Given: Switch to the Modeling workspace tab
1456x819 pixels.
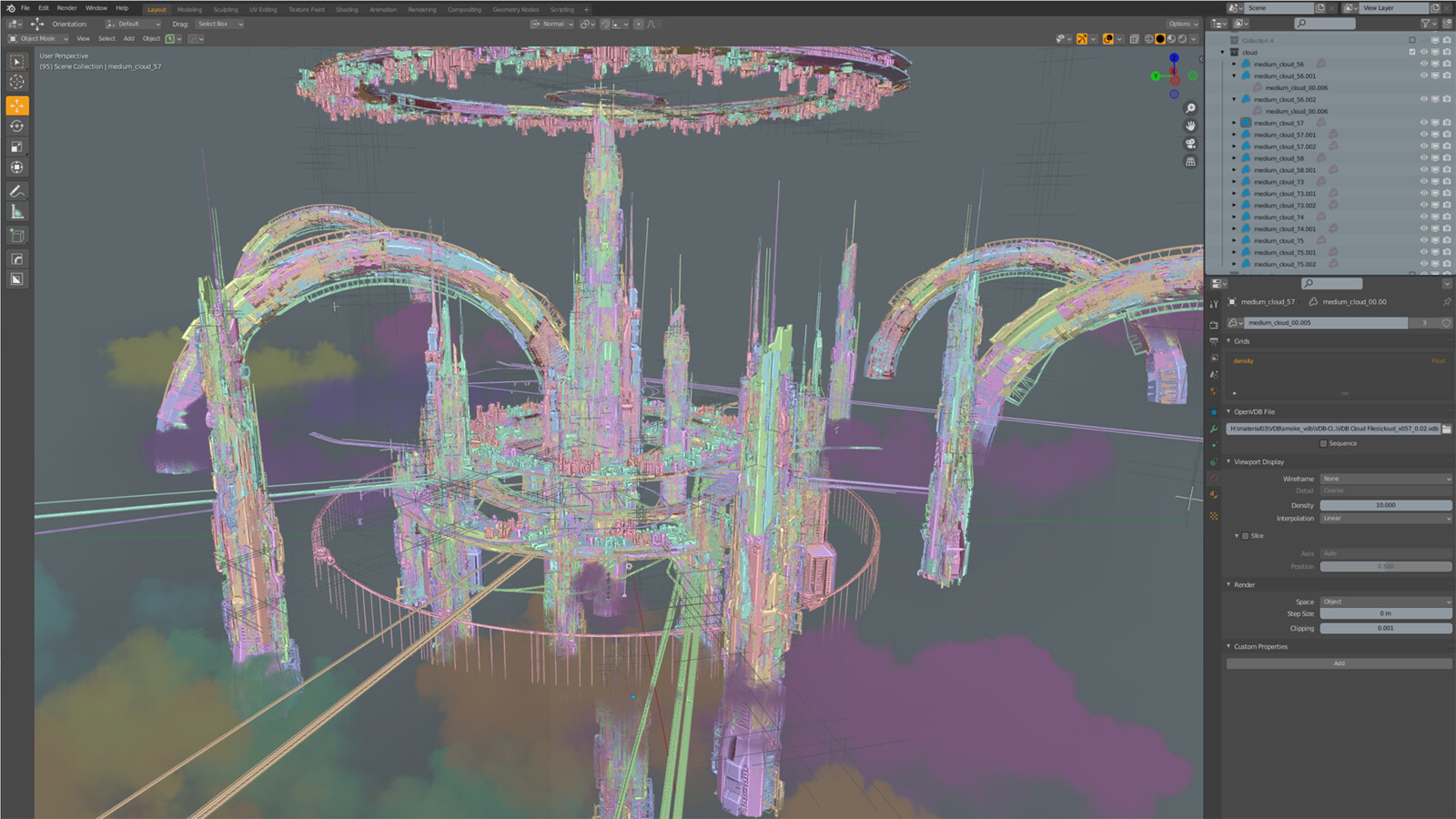Looking at the screenshot, I should point(189,10).
